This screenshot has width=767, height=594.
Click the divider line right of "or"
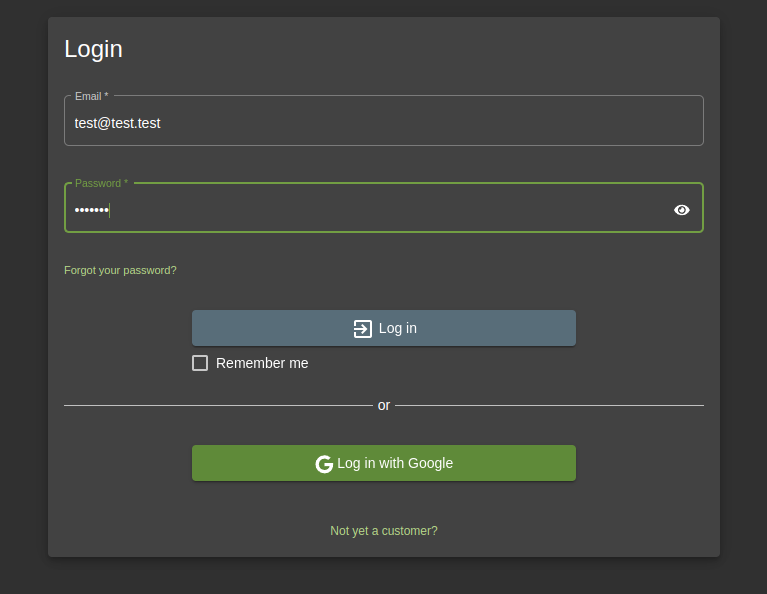(x=549, y=405)
